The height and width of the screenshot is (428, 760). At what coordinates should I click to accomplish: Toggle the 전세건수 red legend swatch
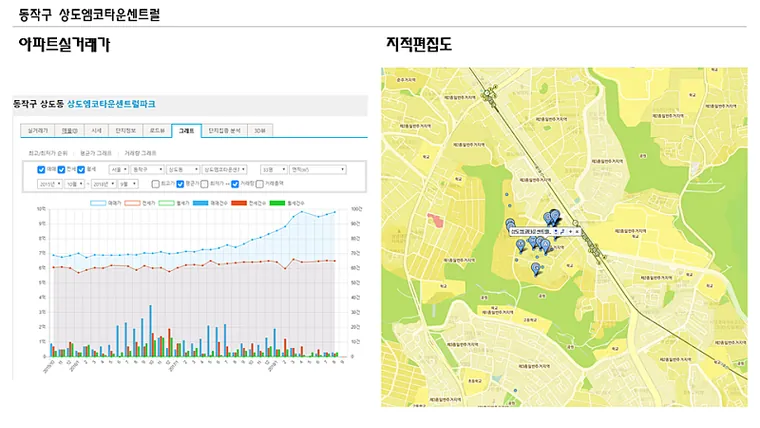[x=239, y=204]
